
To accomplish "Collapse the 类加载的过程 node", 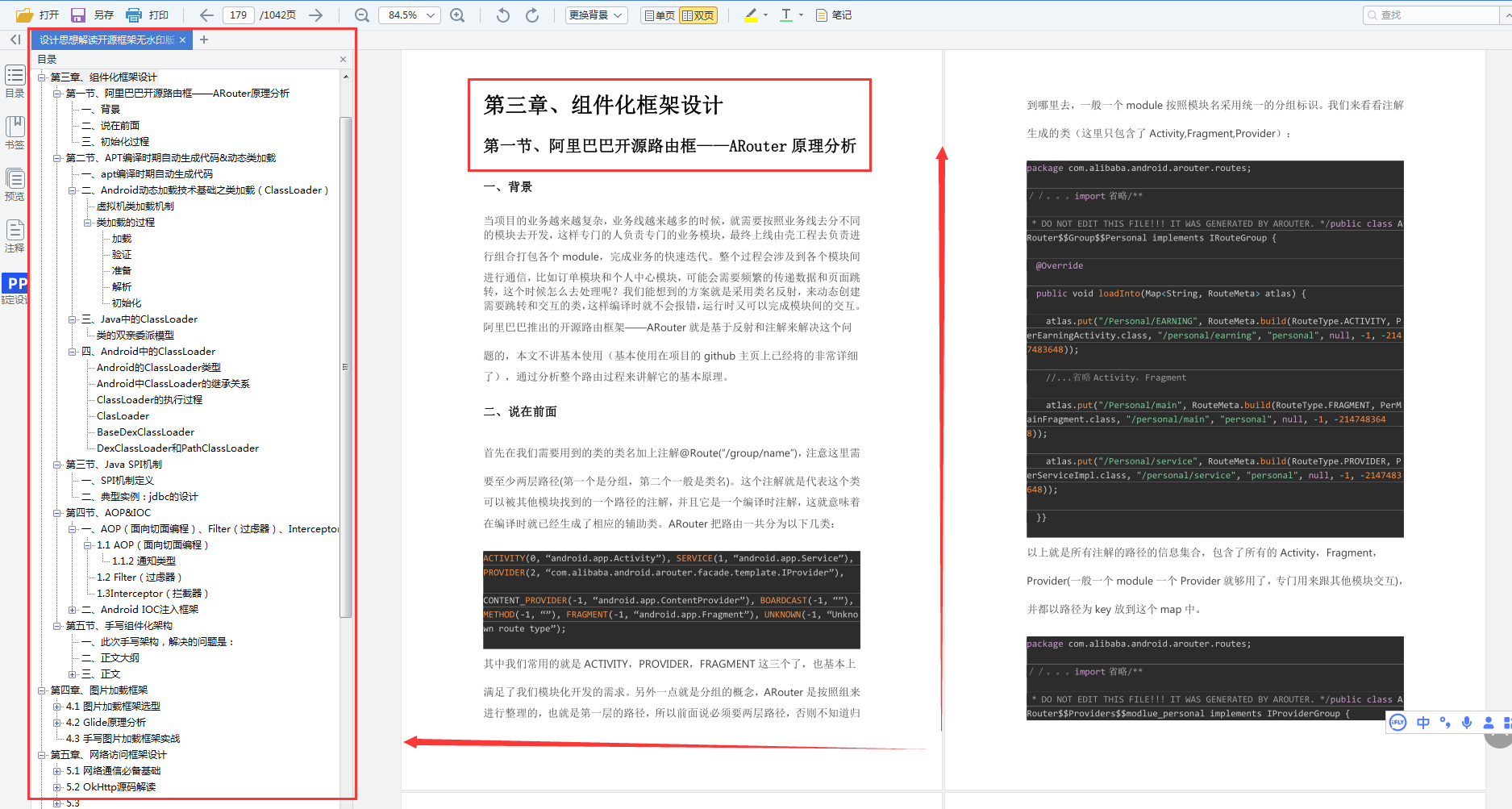I will [88, 223].
